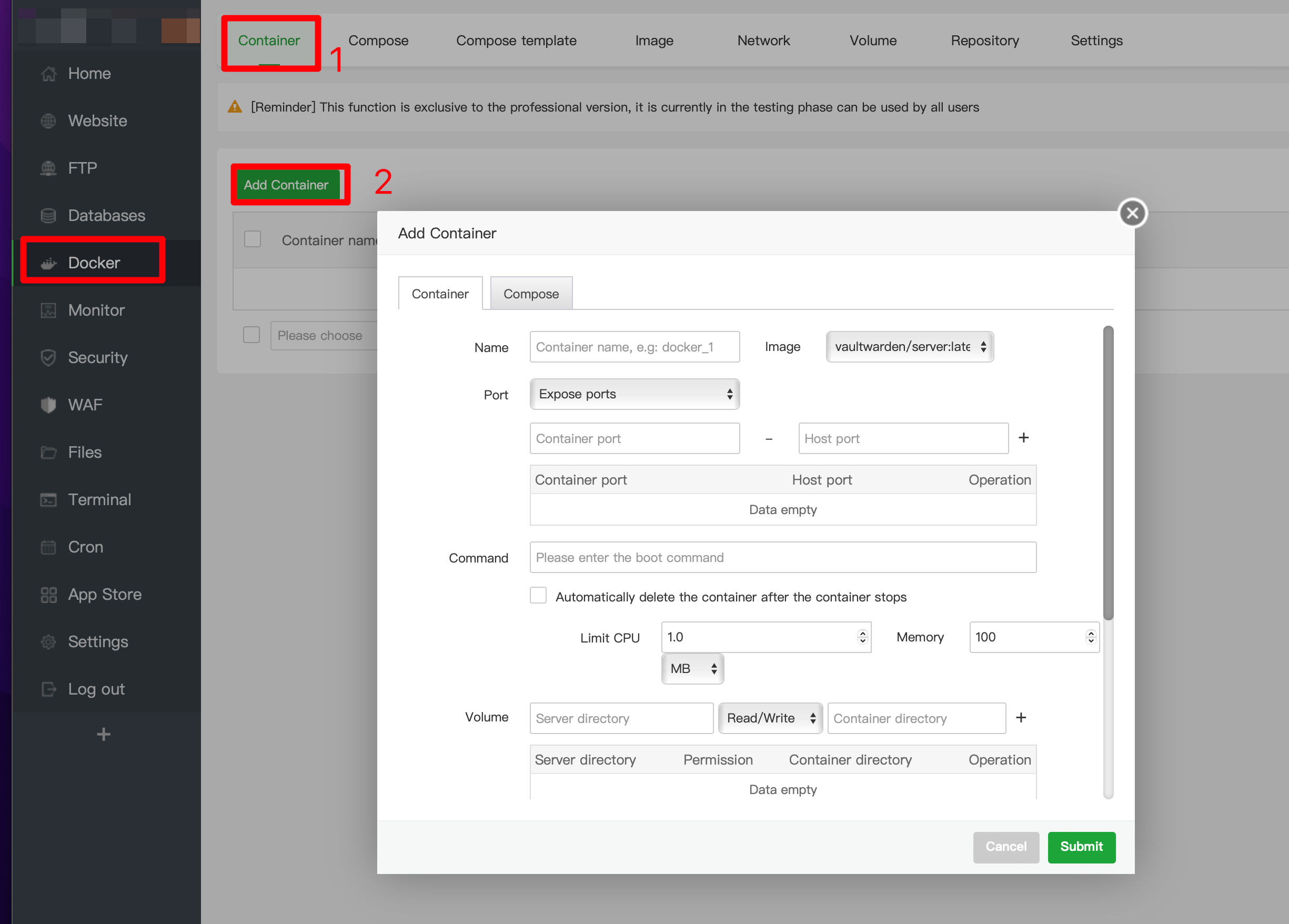Click the Container name input field
Viewport: 1289px width, 924px height.
[x=634, y=346]
